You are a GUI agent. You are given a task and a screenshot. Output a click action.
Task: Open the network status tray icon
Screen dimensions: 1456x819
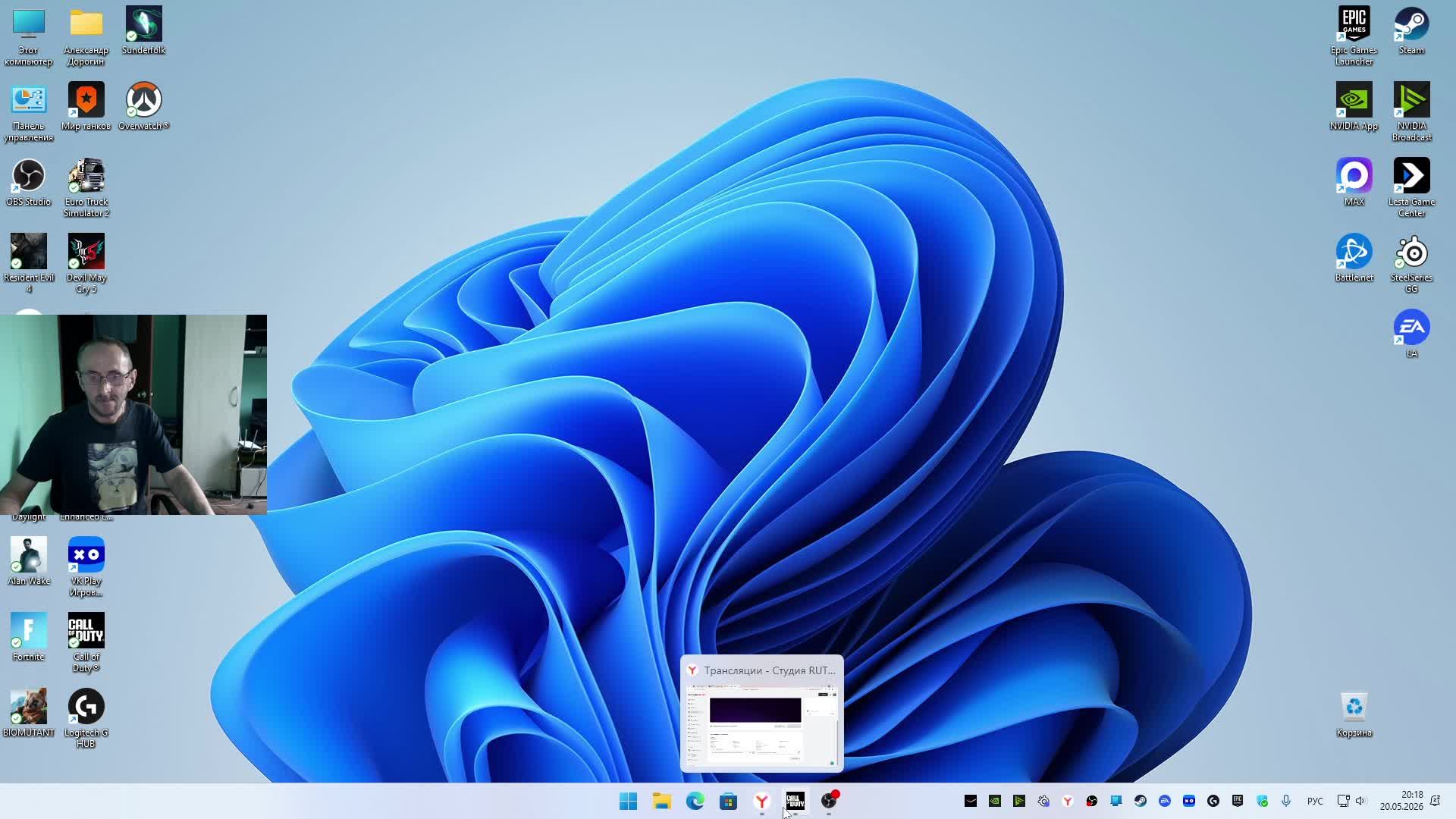tap(1343, 801)
